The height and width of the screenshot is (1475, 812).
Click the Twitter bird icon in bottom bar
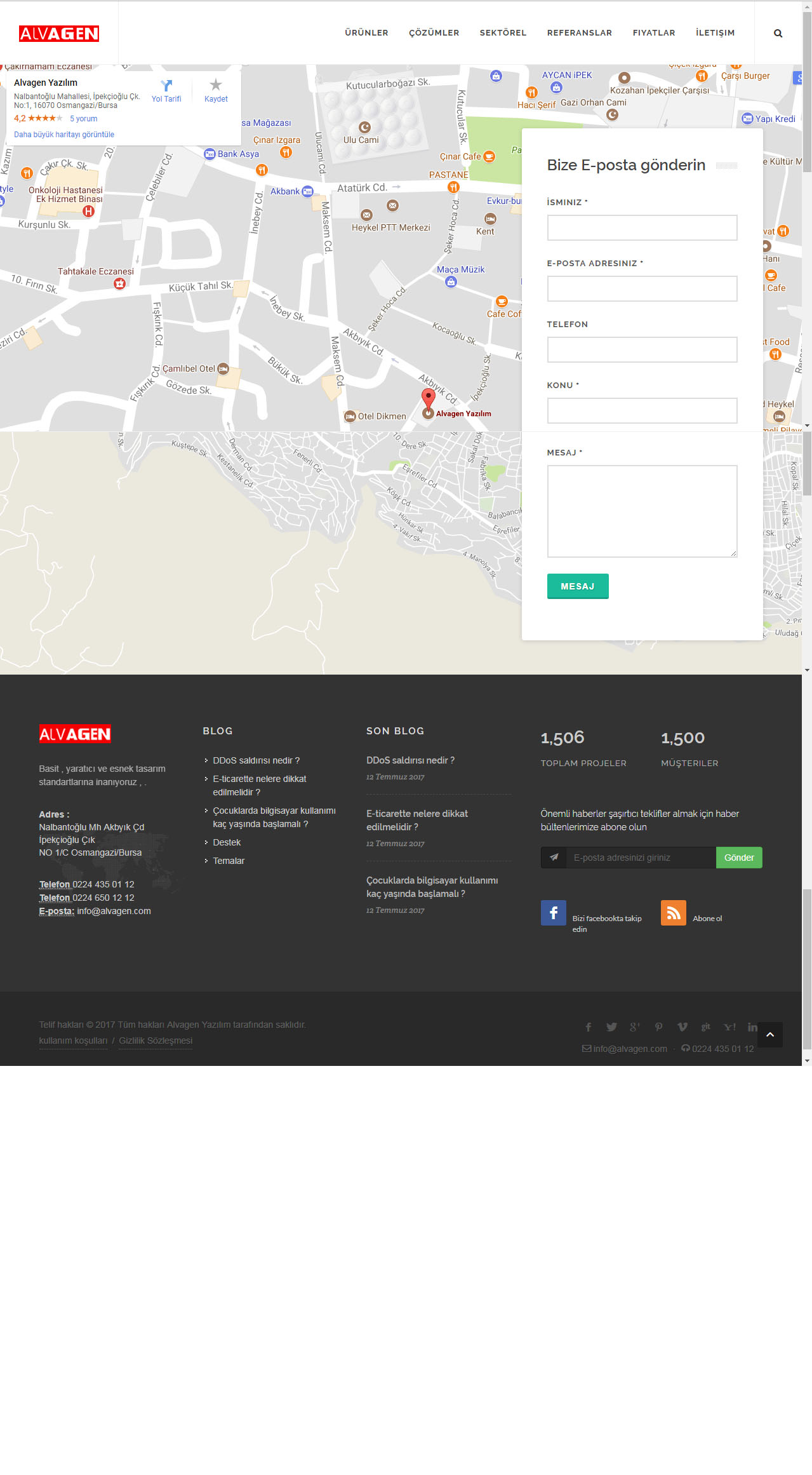(x=611, y=1027)
